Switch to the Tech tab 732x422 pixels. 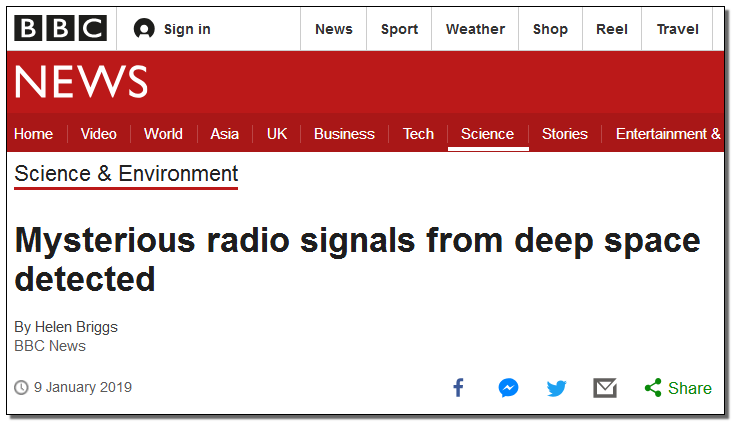[418, 134]
